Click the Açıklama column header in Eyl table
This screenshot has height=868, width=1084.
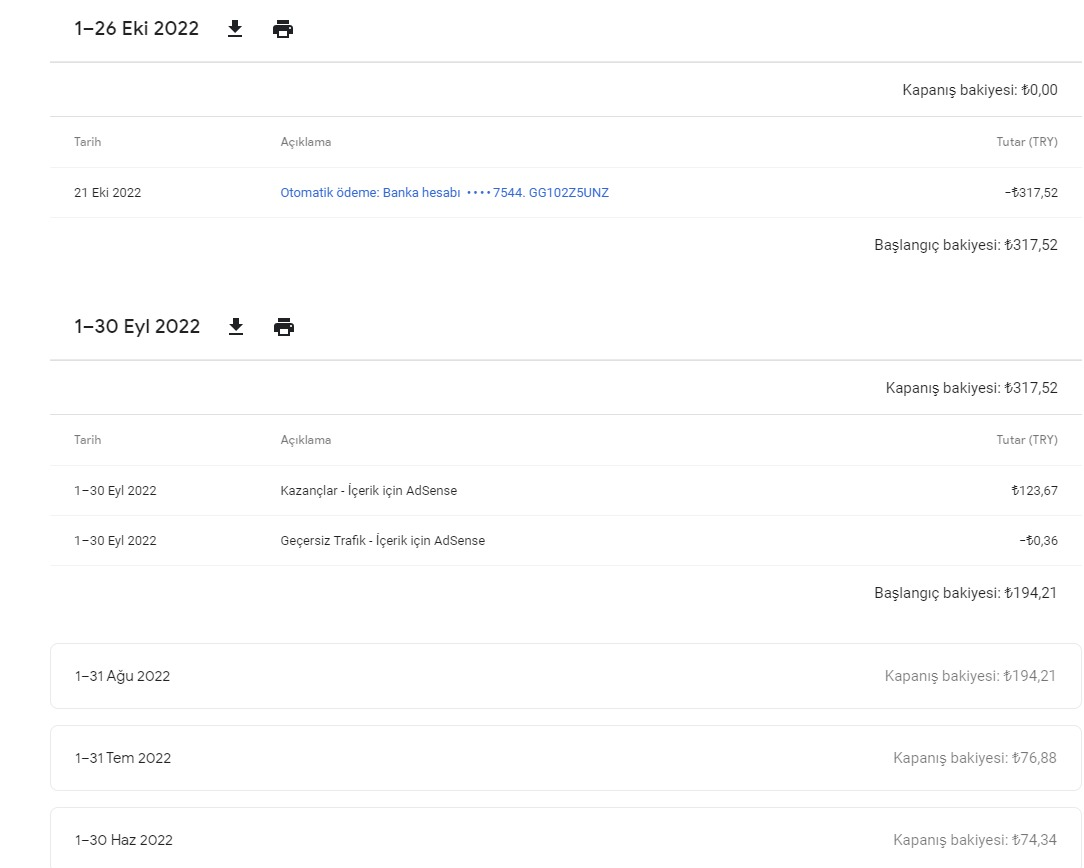(306, 440)
